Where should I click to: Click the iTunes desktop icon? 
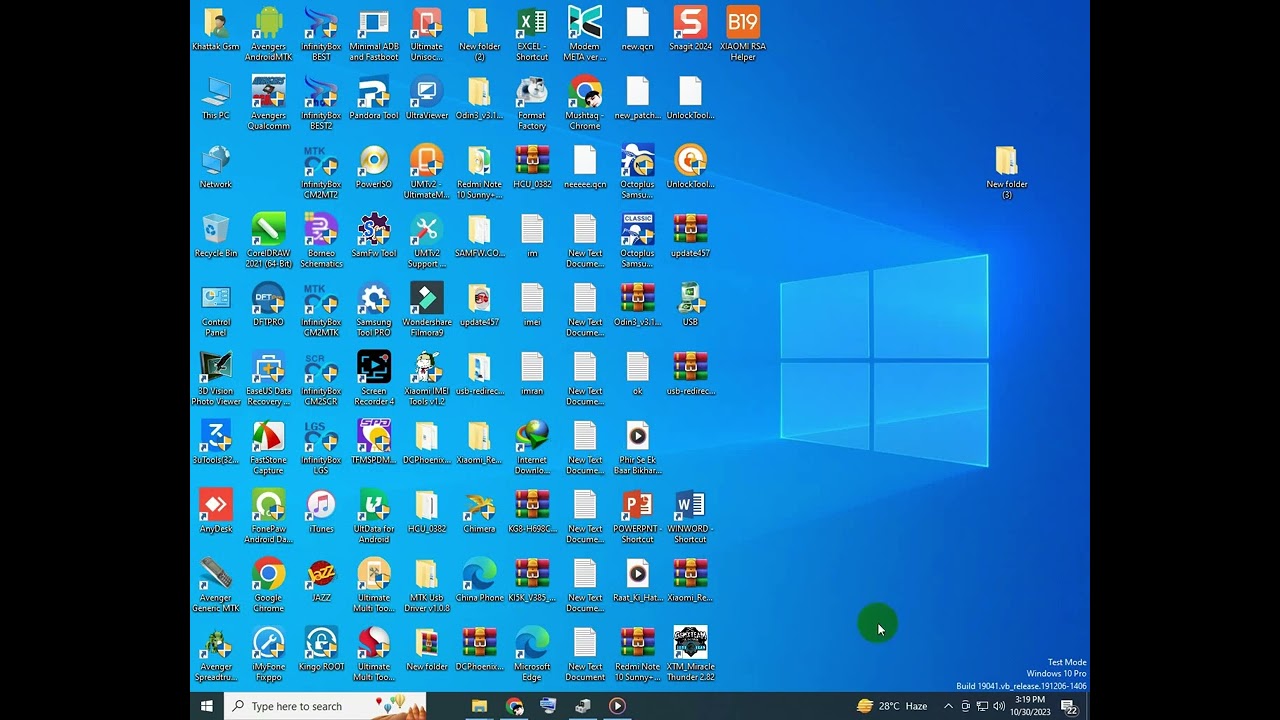pos(321,506)
